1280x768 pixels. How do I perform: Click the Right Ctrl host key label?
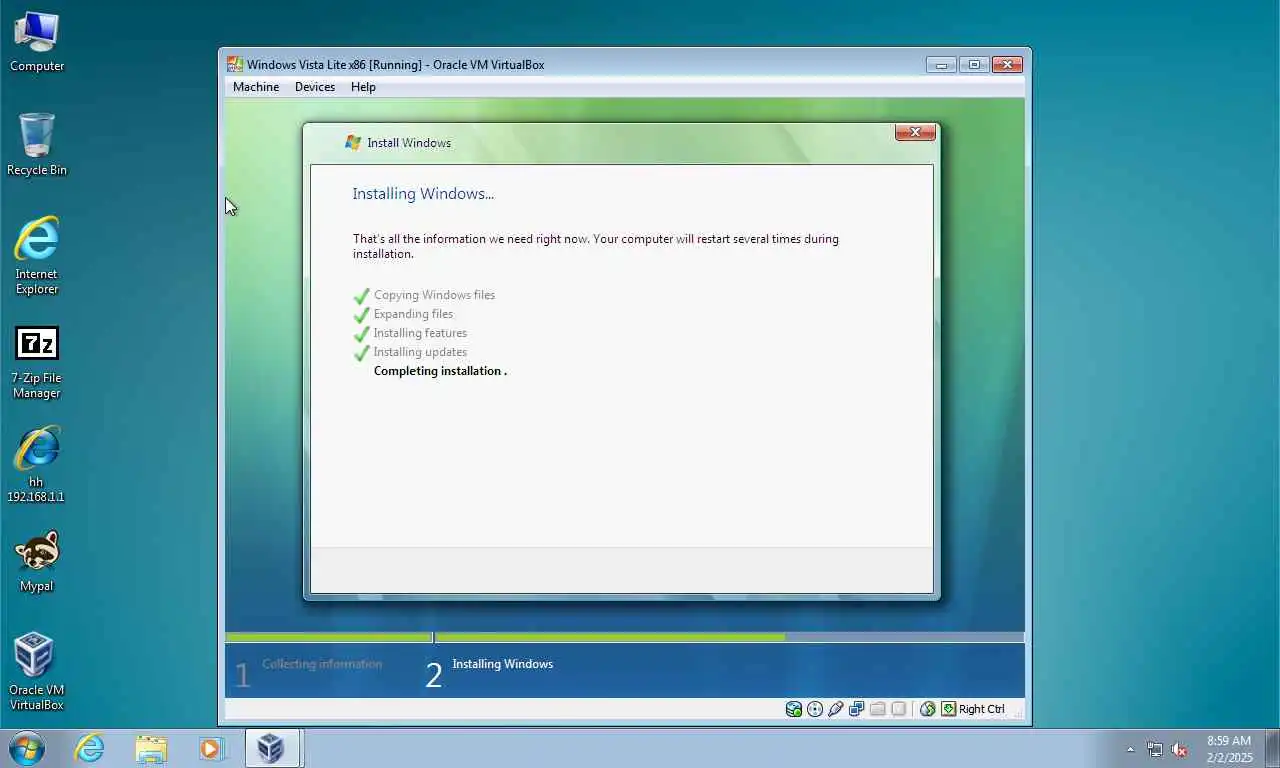(982, 709)
